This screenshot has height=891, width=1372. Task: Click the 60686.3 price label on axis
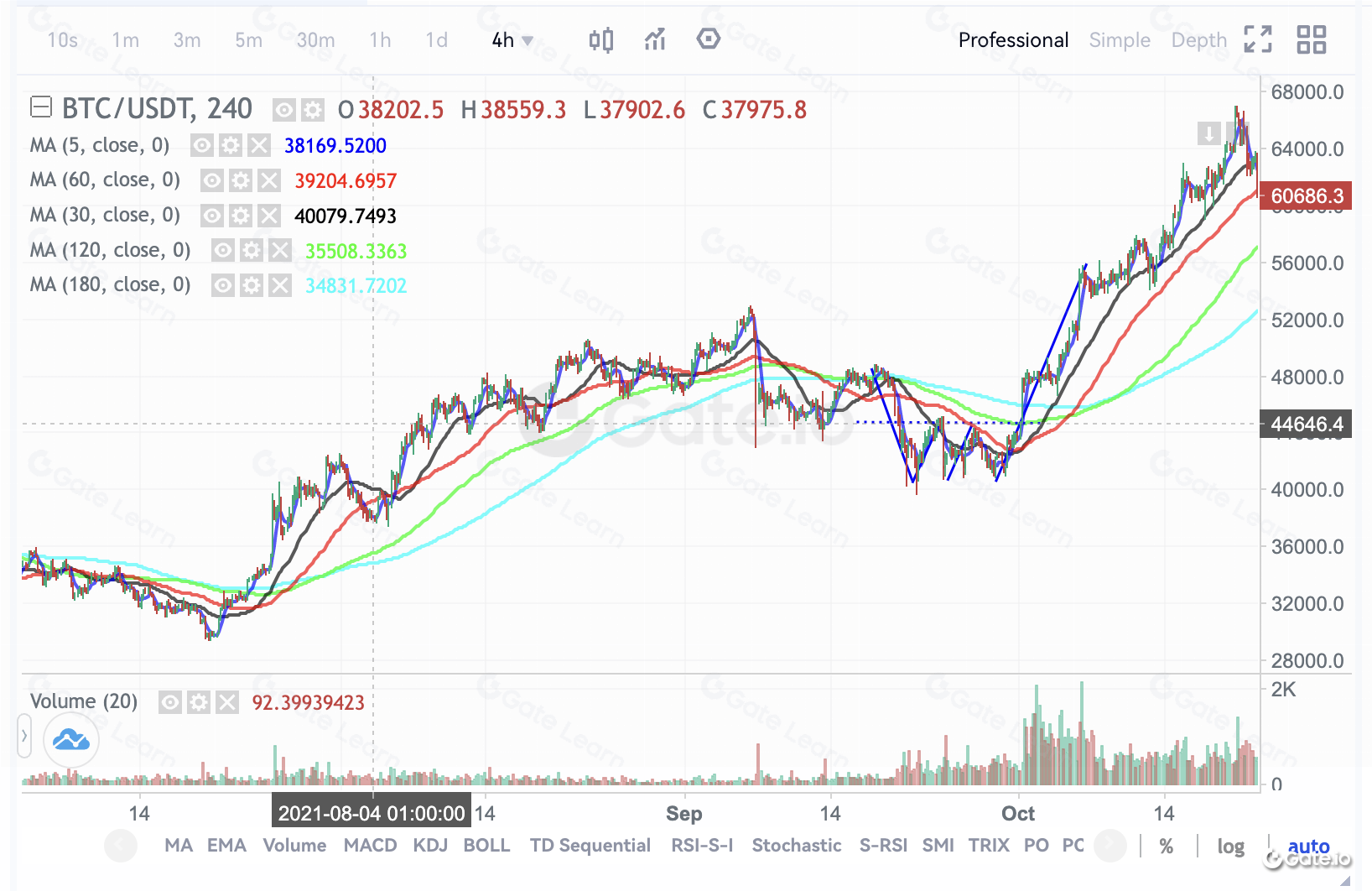click(1306, 196)
